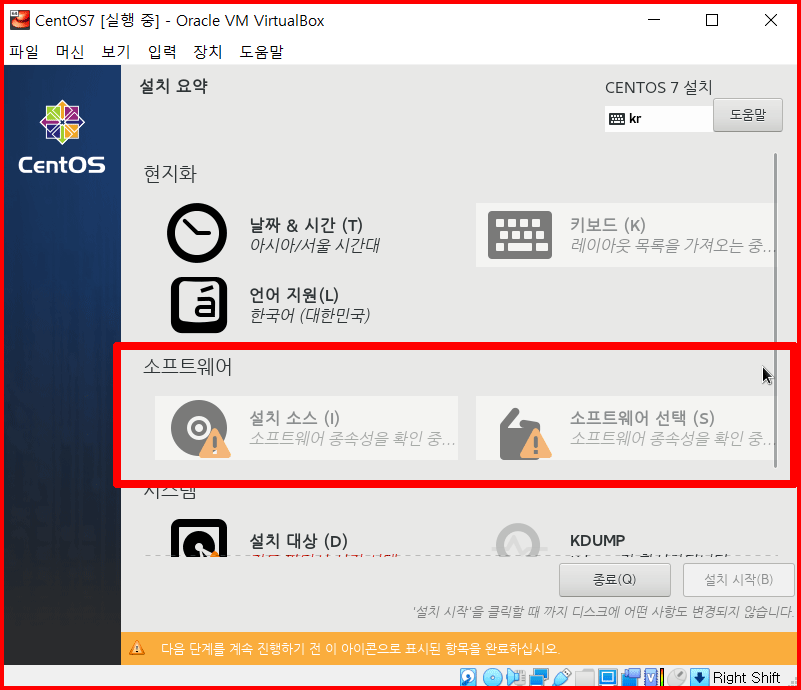The width and height of the screenshot is (801, 690).
Task: Click the KDUMP label
Action: coord(597,540)
